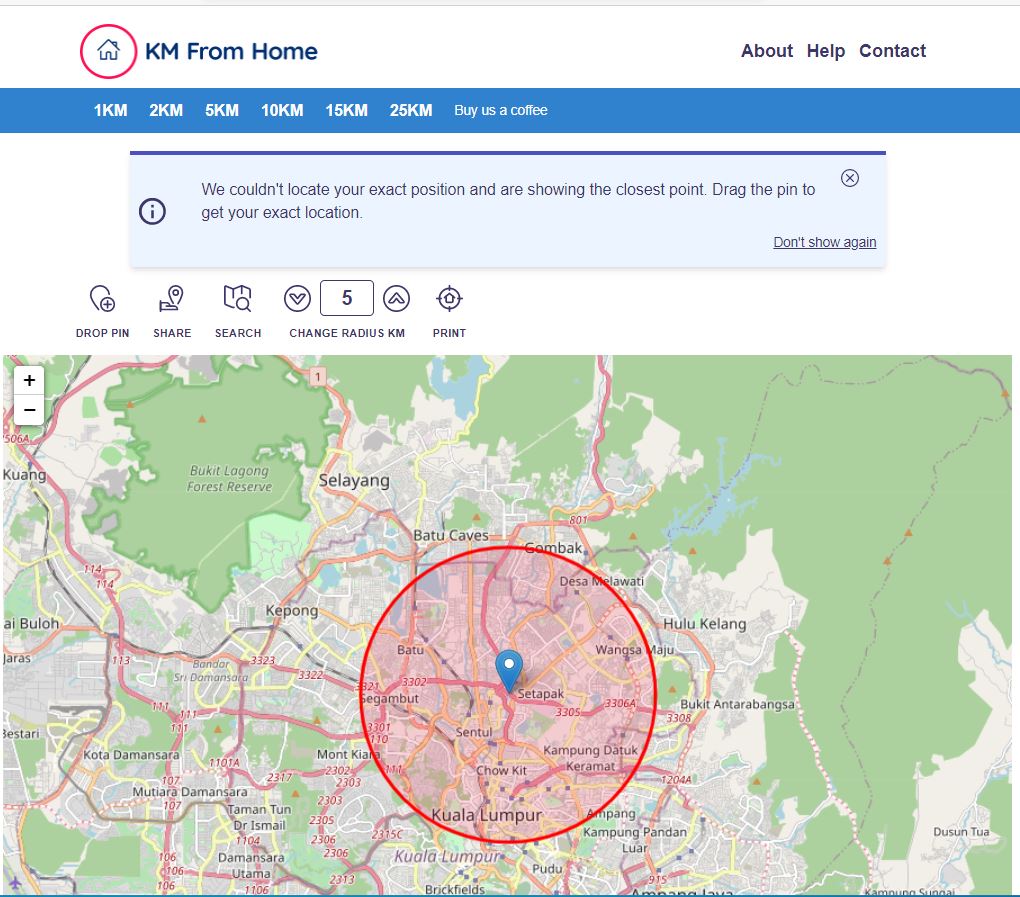Click the info icon in the notice
The height and width of the screenshot is (897, 1020).
(152, 211)
